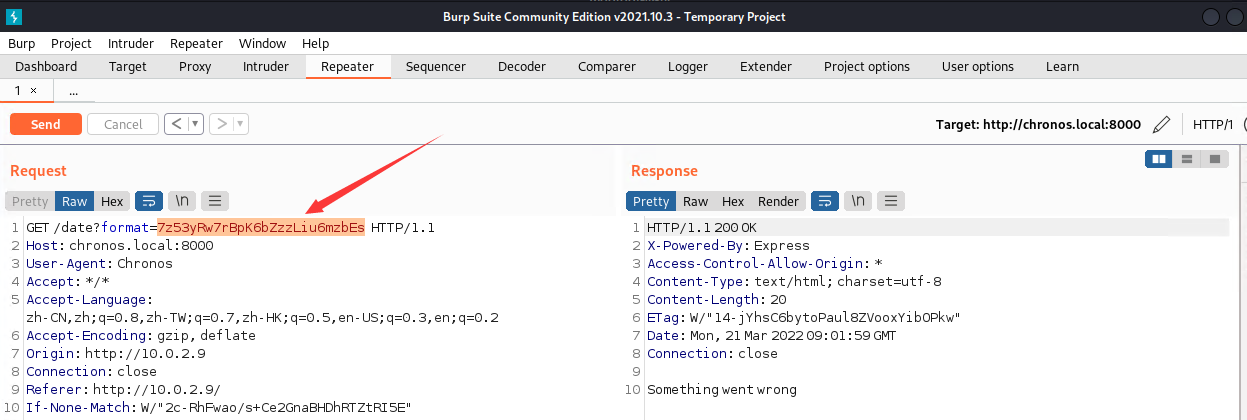Switch to Sequencer tab
Screen dimensions: 1247x420
coord(435,67)
